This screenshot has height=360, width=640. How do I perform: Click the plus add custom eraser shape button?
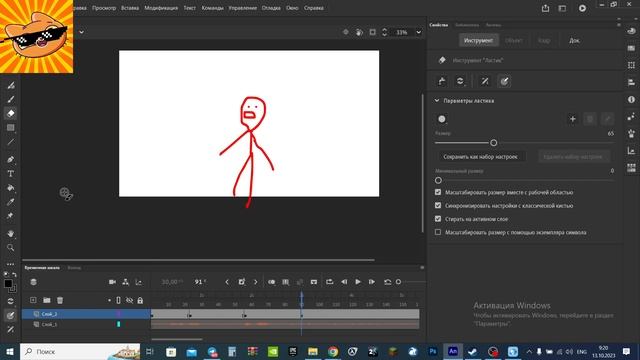pos(573,119)
